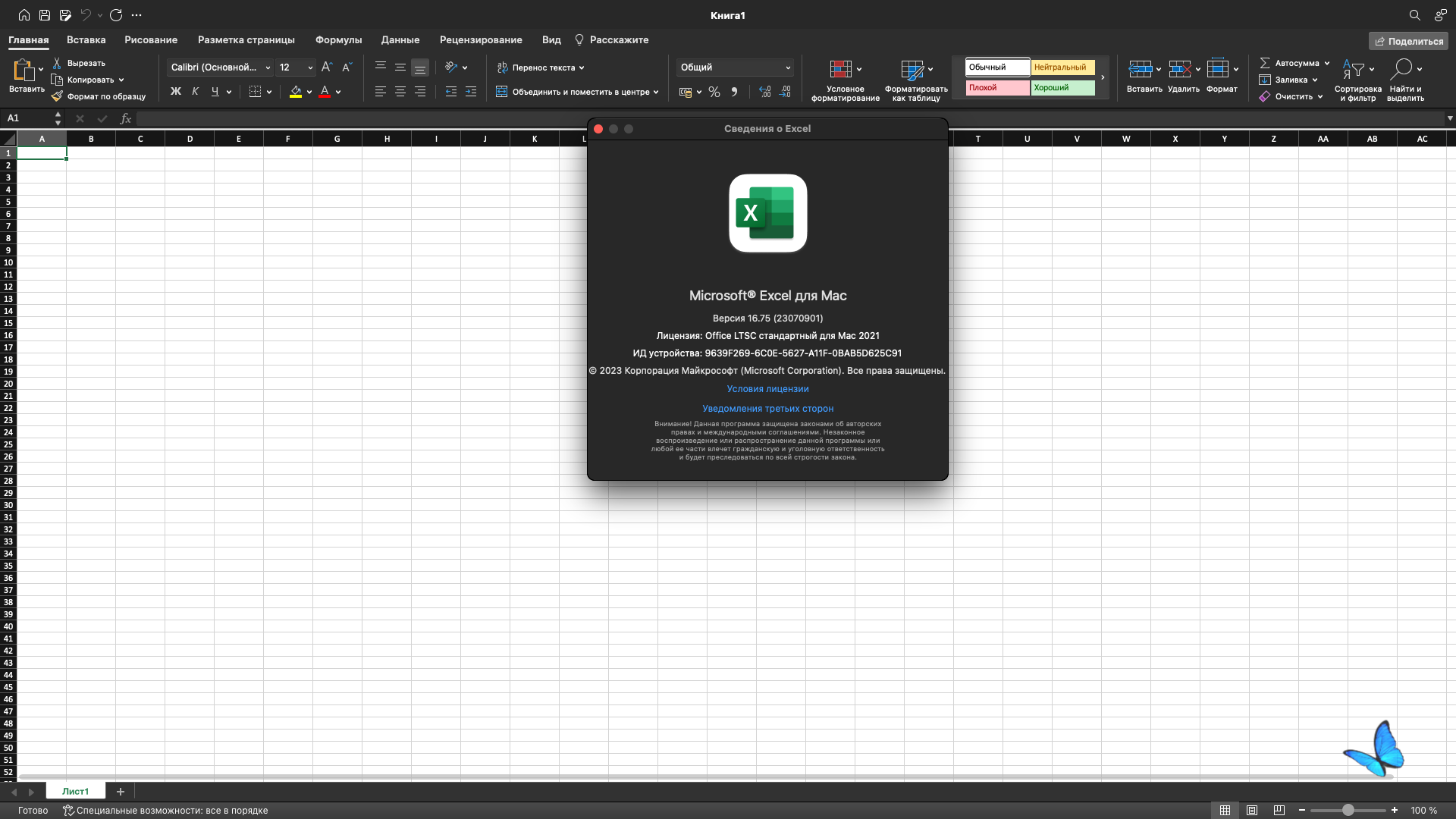This screenshot has width=1456, height=819.
Task: Apply the yellow fill color bucket
Action: pos(296,92)
